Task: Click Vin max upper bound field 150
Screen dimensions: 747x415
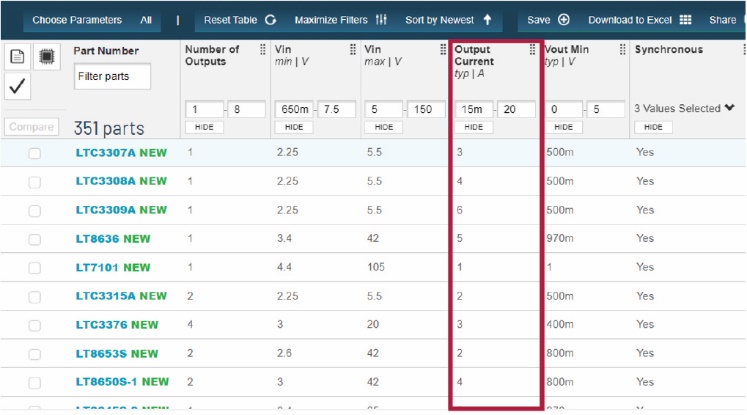Action: 426,110
